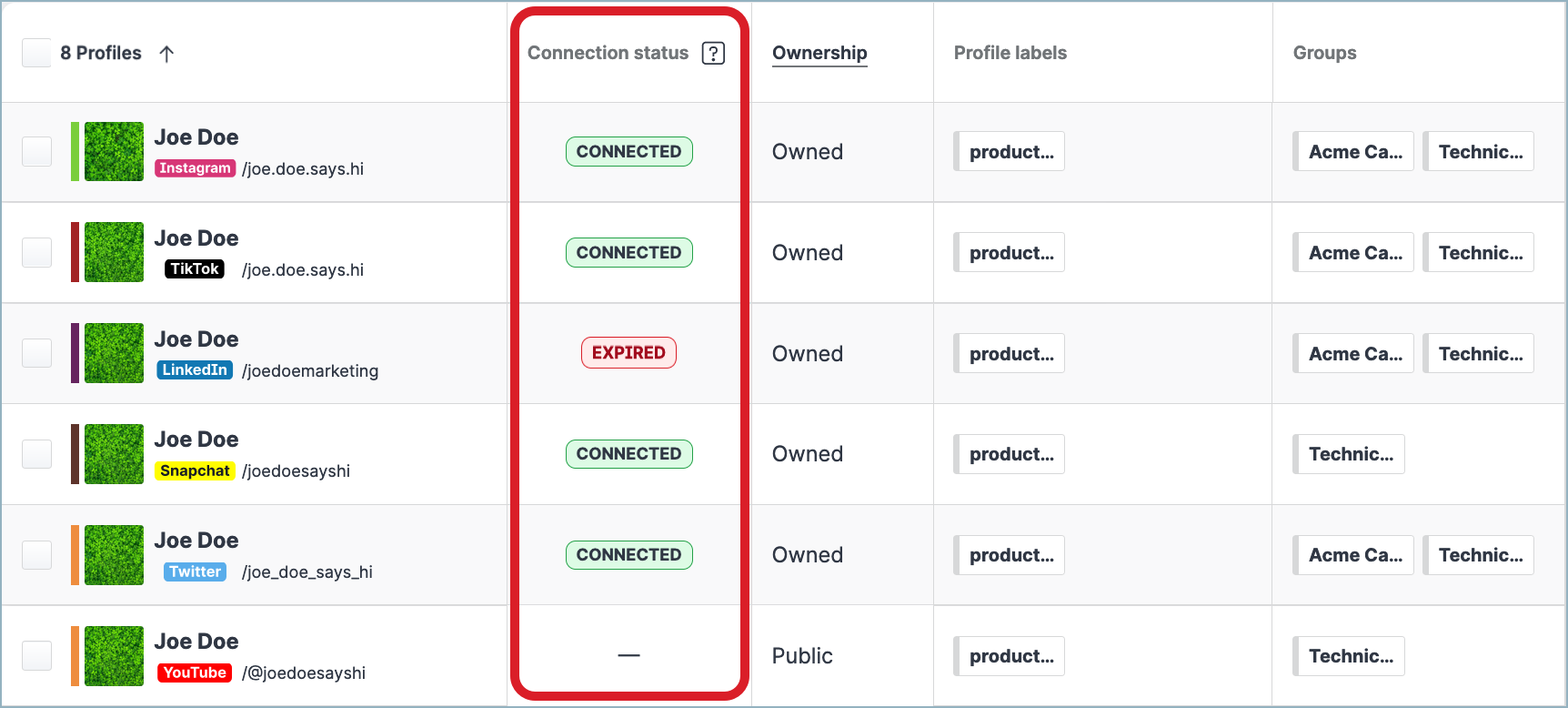The width and height of the screenshot is (1568, 708).
Task: Check the YouTube profile row checkbox
Action: [x=36, y=655]
